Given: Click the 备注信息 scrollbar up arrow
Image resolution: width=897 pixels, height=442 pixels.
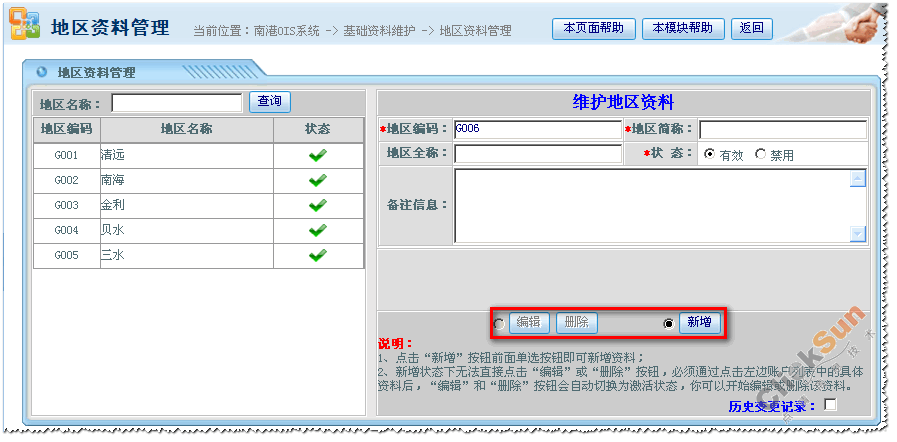Looking at the screenshot, I should click(857, 179).
